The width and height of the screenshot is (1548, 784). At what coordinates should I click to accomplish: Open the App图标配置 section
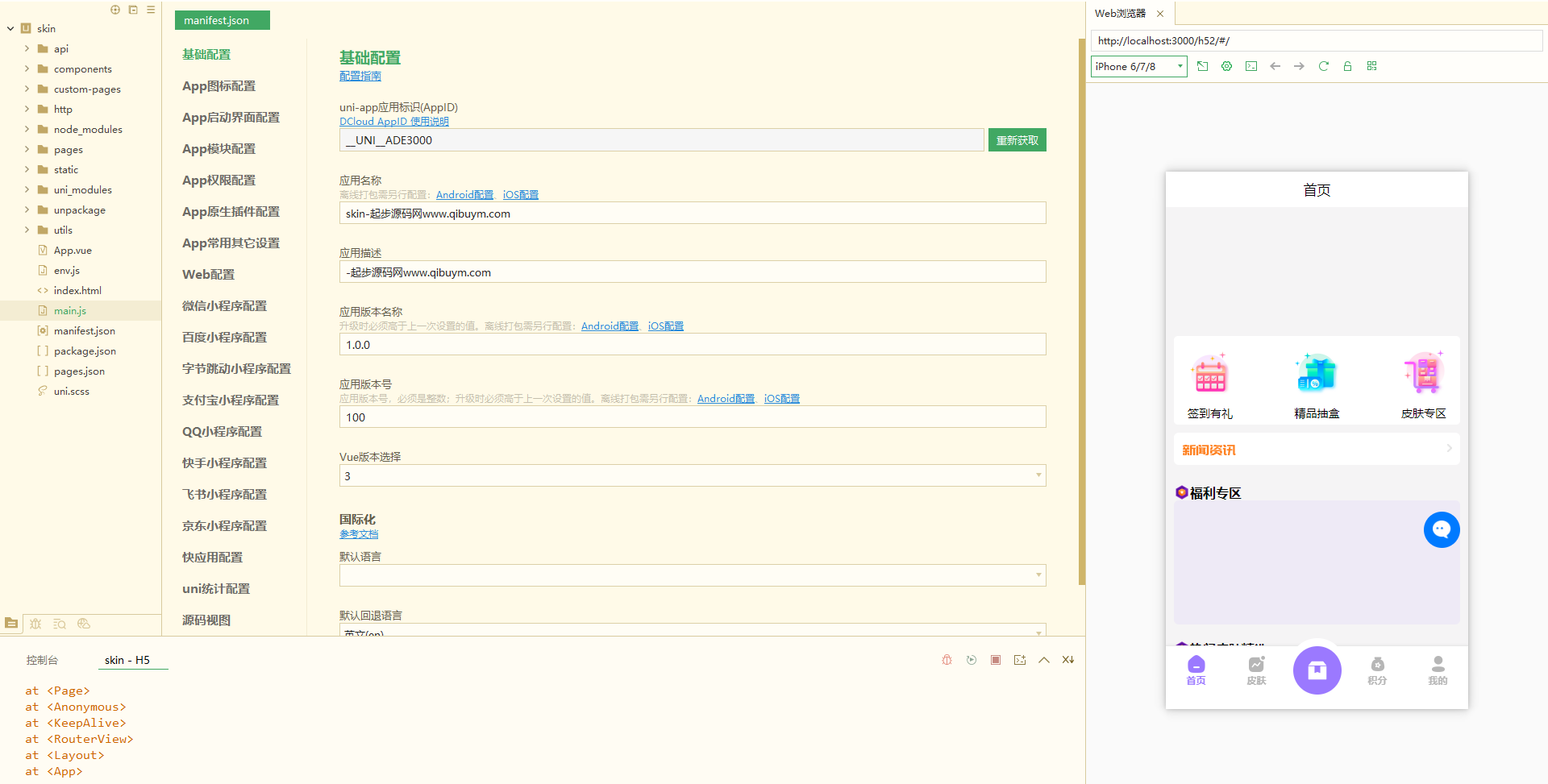click(218, 85)
